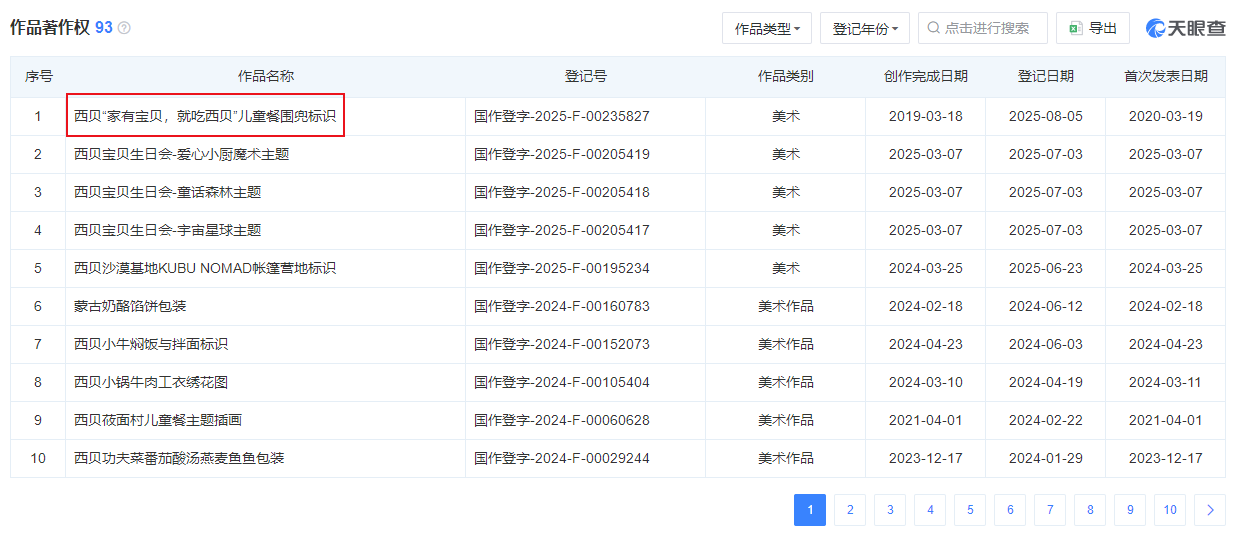Click the help question mark icon beside 作品著作权
1234x536 pixels.
(124, 28)
